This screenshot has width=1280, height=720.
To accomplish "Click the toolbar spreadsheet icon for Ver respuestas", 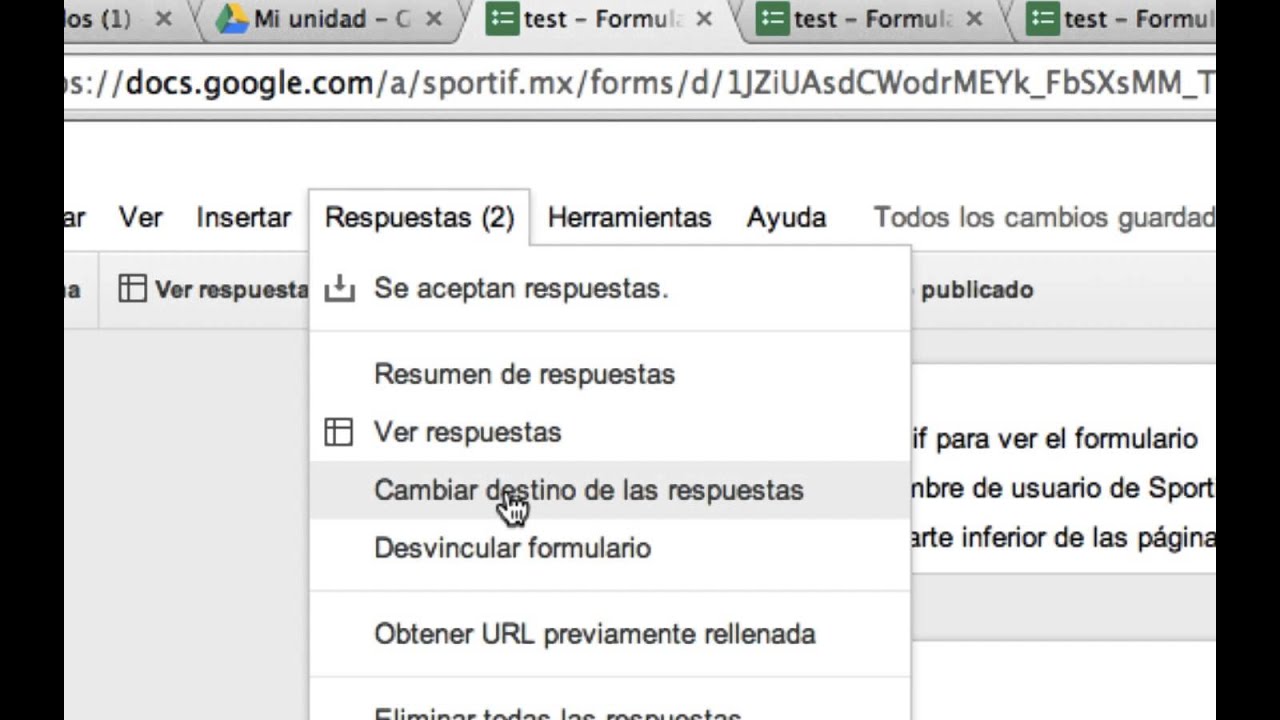I will (x=132, y=289).
